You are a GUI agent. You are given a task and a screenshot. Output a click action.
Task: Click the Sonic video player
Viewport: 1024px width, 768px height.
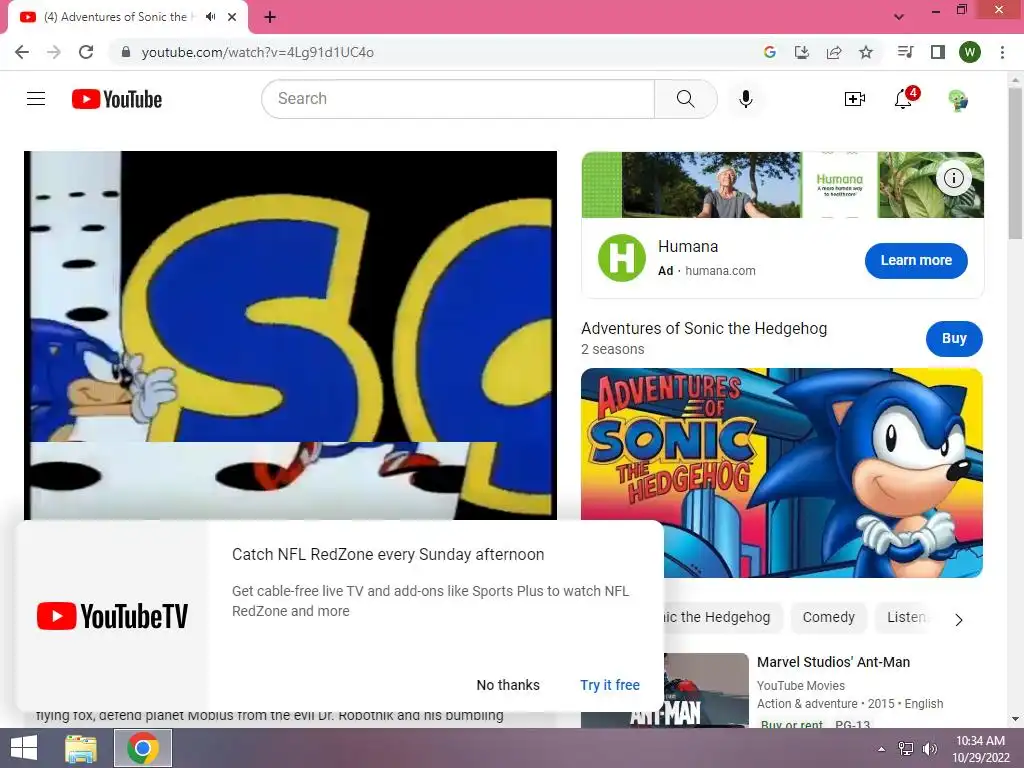(290, 335)
